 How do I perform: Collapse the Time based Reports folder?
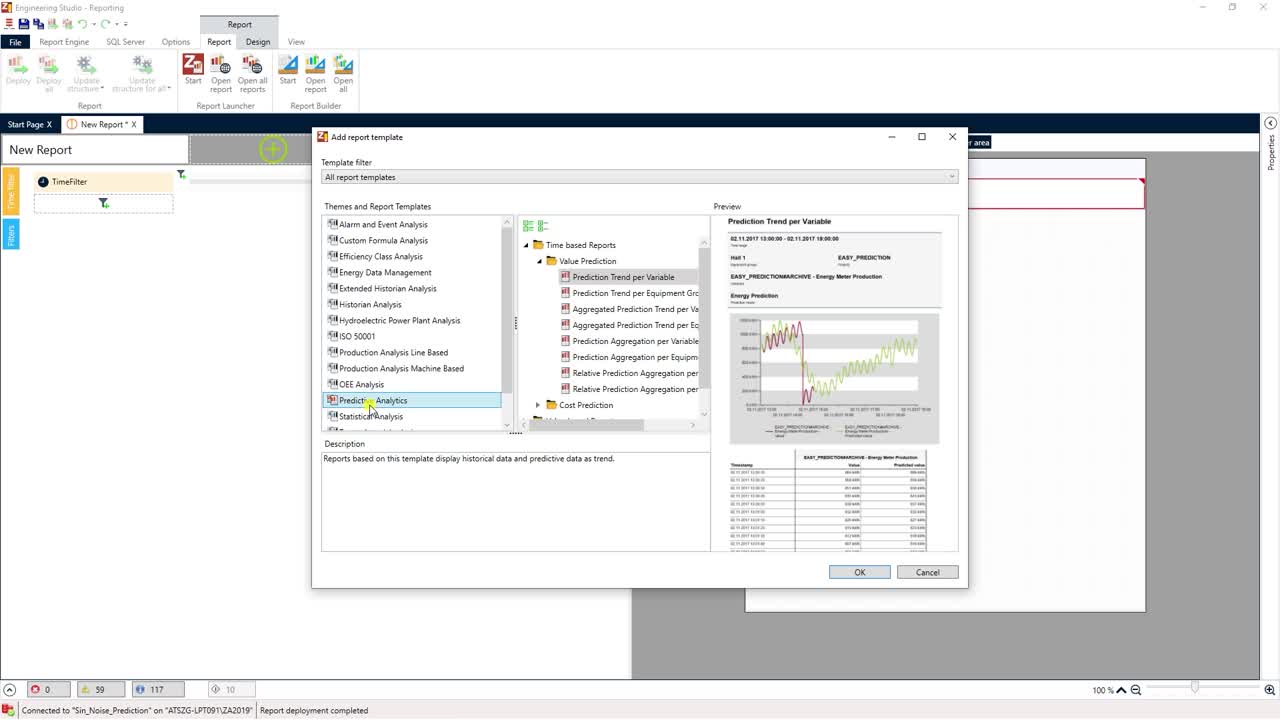click(x=526, y=245)
